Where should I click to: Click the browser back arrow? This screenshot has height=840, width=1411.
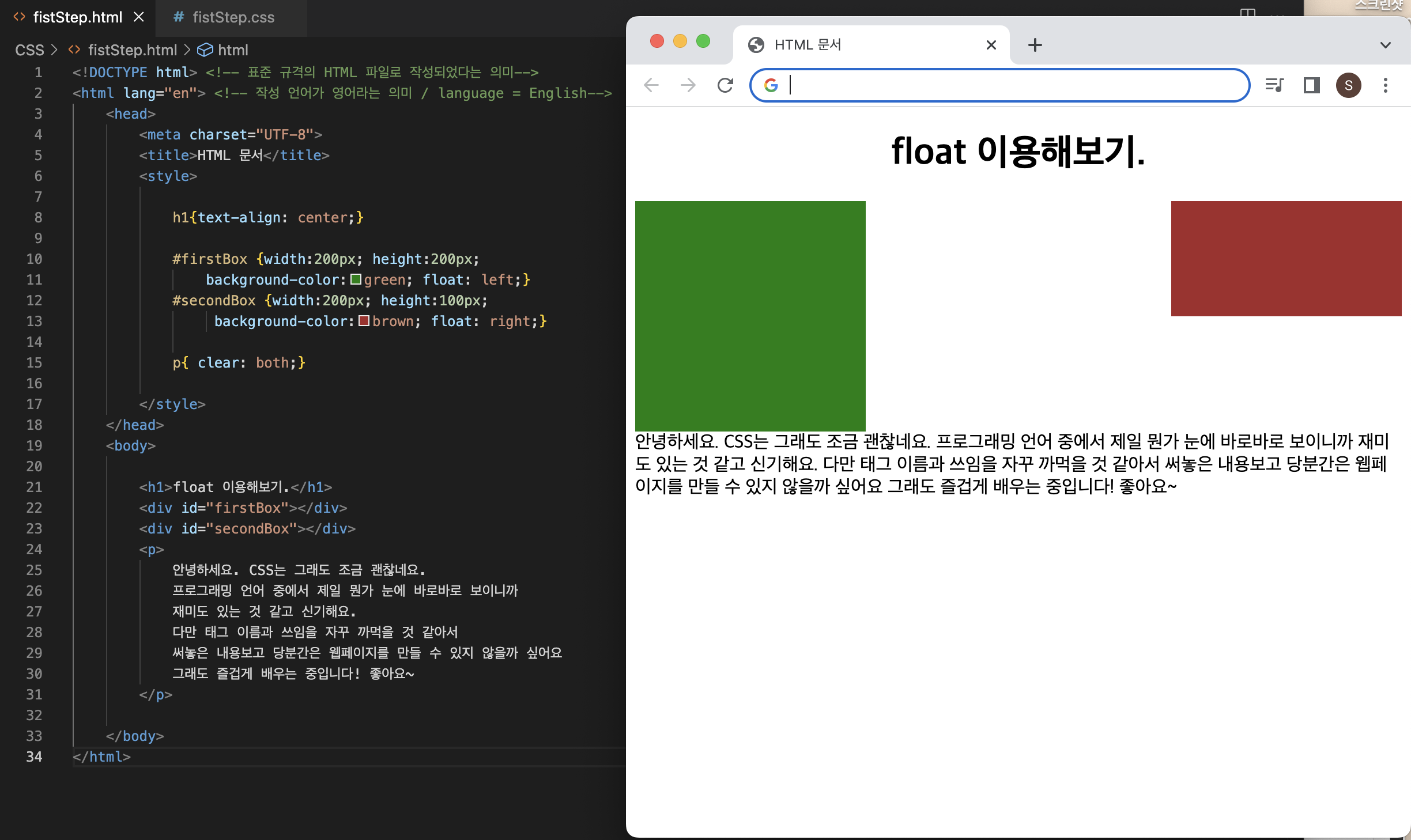651,85
